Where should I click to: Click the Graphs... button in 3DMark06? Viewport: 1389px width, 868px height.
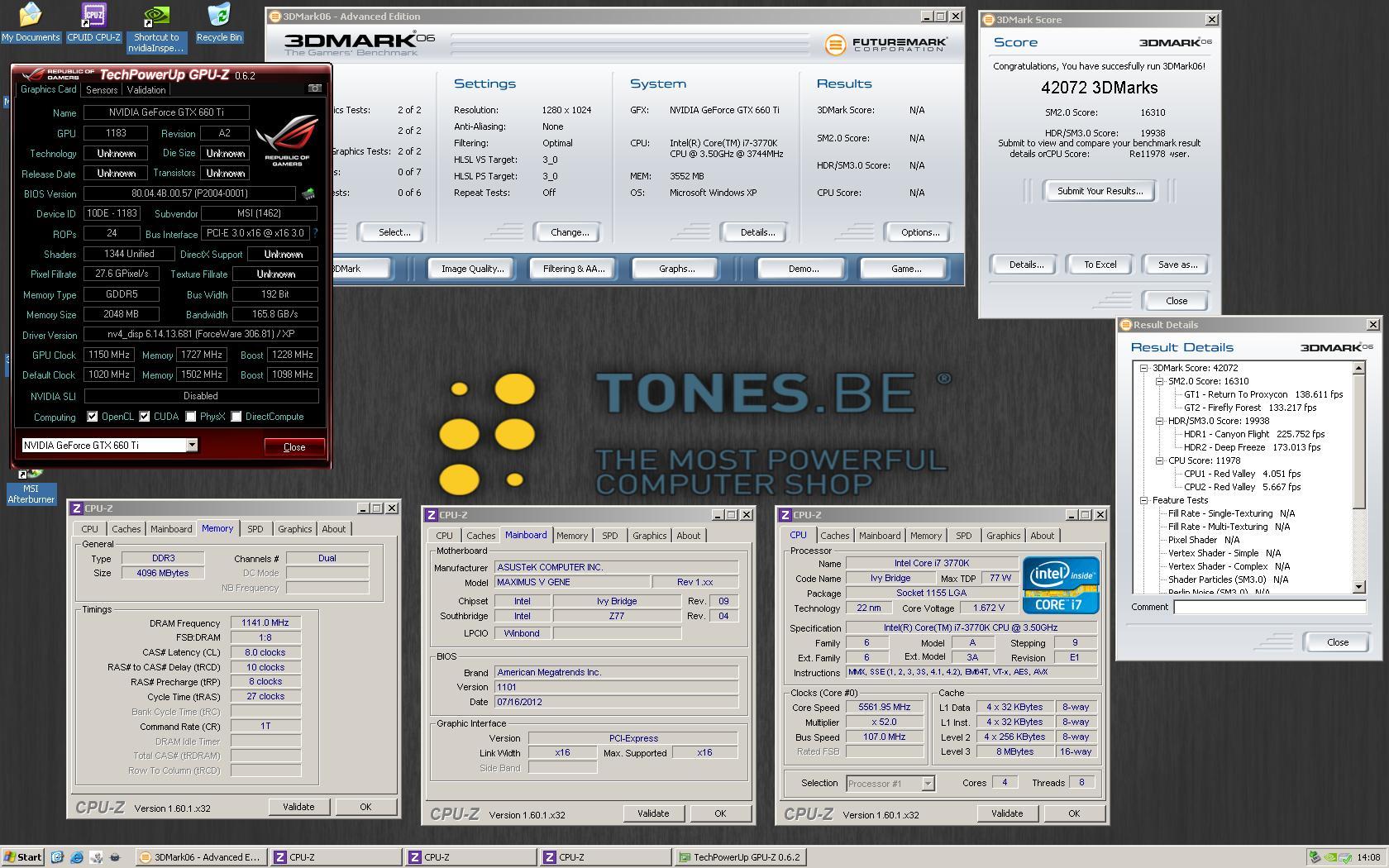pos(676,269)
